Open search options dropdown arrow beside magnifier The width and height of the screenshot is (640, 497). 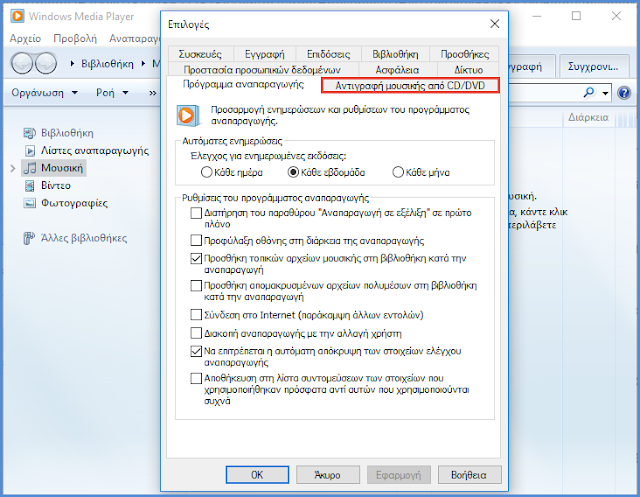[x=605, y=93]
